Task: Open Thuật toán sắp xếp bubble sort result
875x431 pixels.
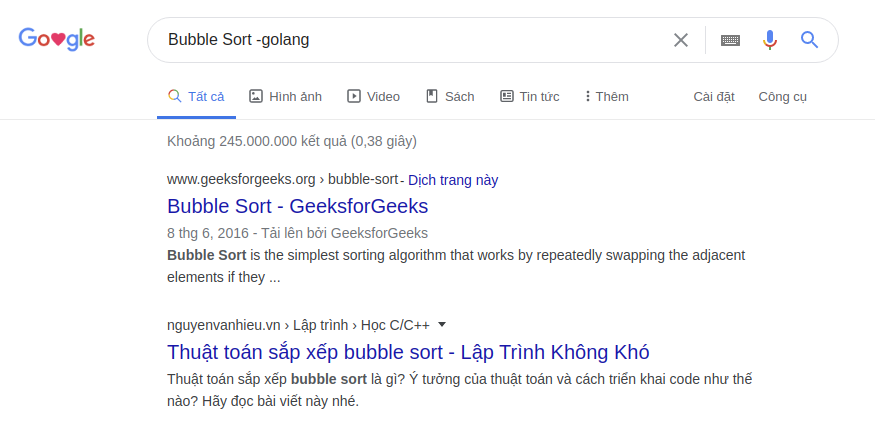Action: [x=408, y=352]
